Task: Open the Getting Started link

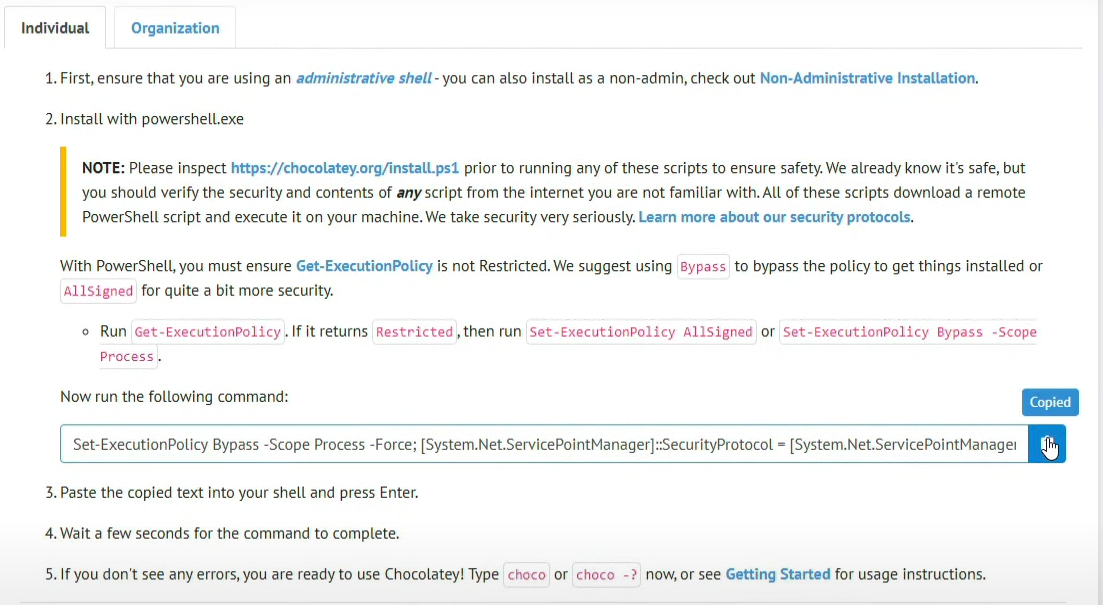Action: click(x=778, y=575)
